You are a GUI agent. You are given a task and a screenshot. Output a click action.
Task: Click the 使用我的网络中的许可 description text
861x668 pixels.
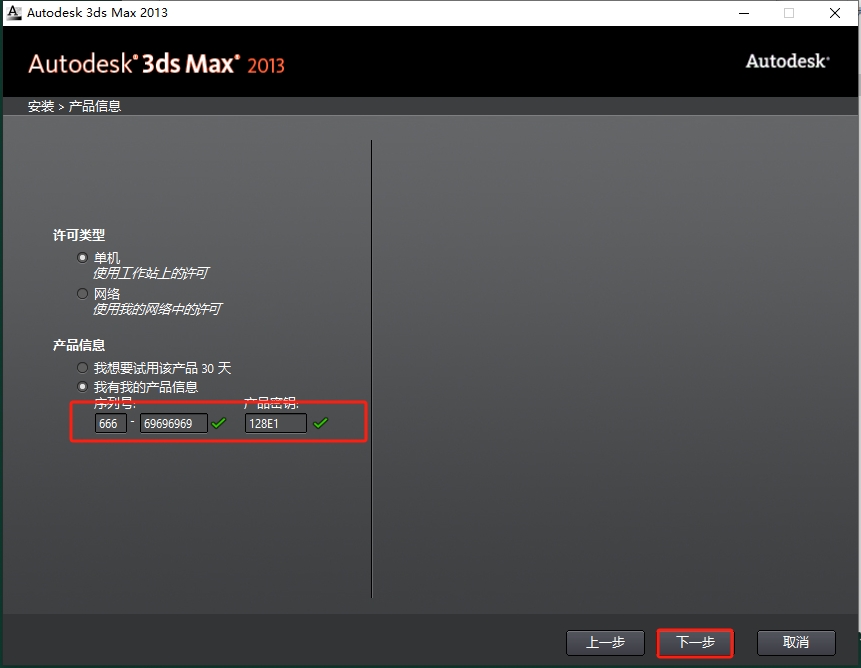pyautogui.click(x=157, y=309)
